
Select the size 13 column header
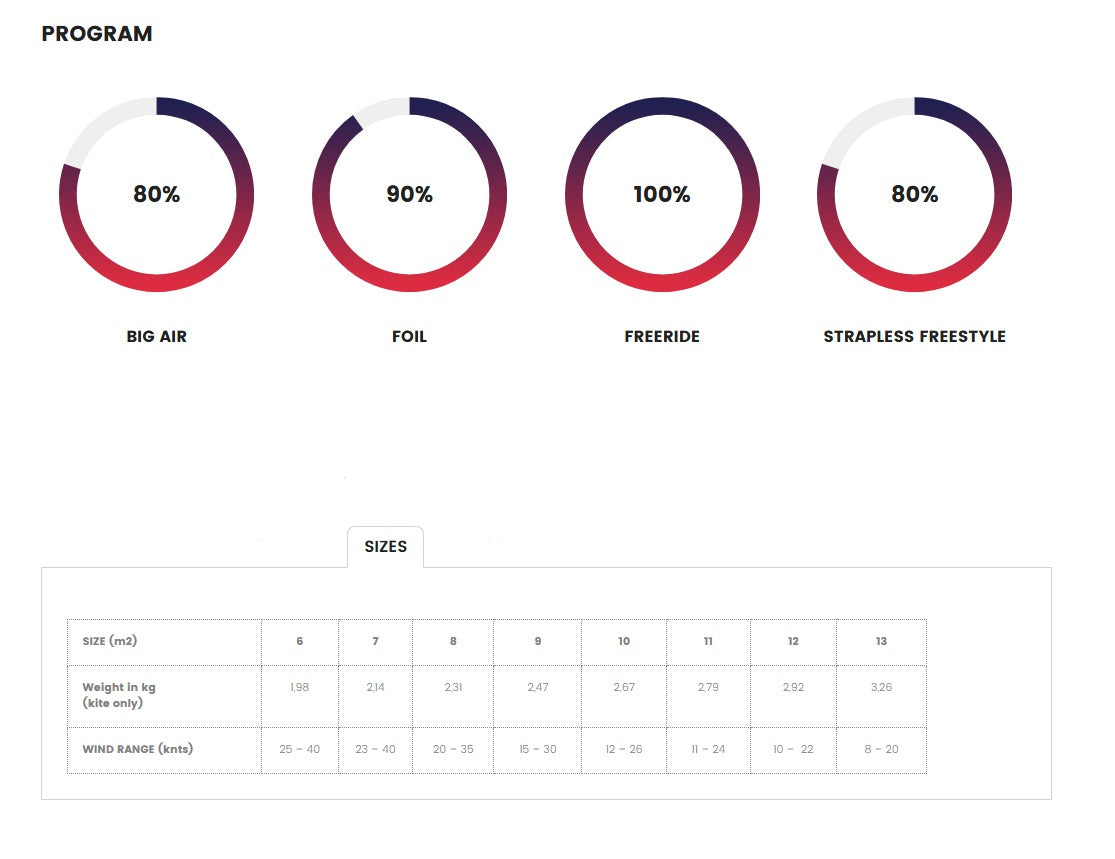click(x=881, y=641)
